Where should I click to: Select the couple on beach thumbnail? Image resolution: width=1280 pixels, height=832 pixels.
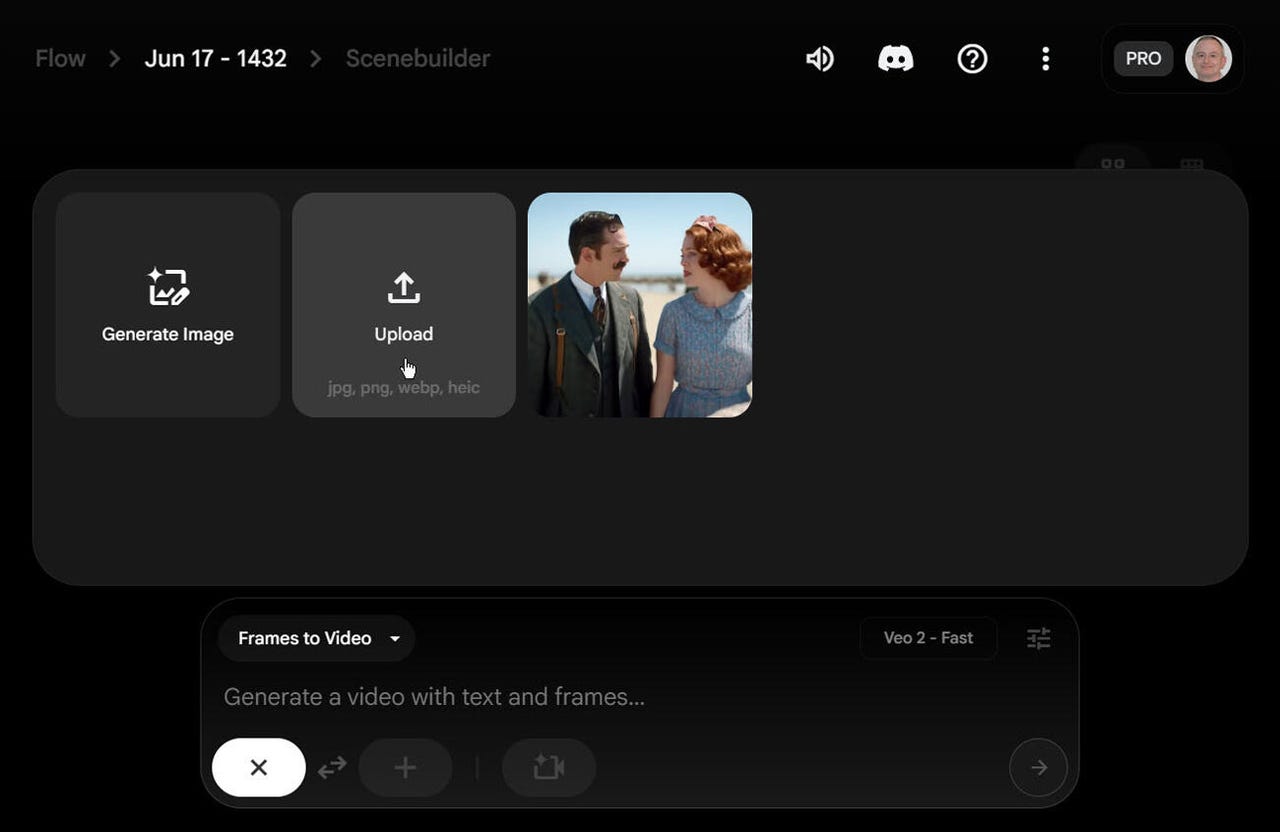(640, 305)
